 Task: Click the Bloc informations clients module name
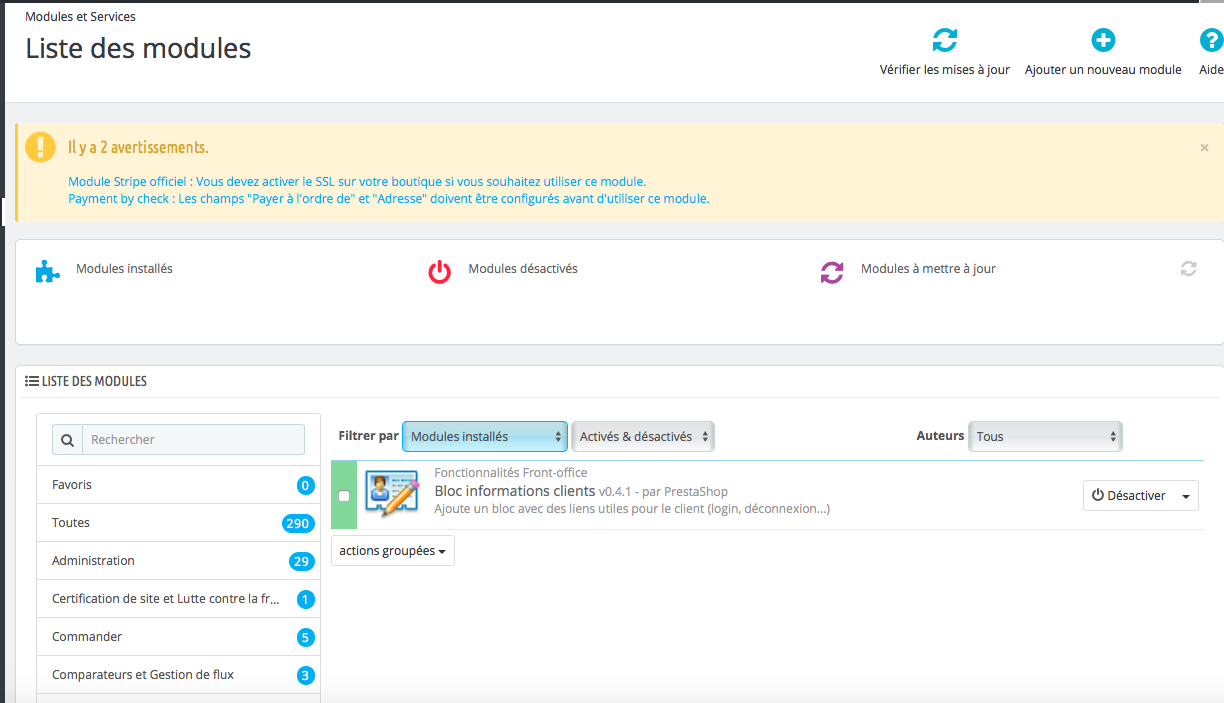(515, 491)
